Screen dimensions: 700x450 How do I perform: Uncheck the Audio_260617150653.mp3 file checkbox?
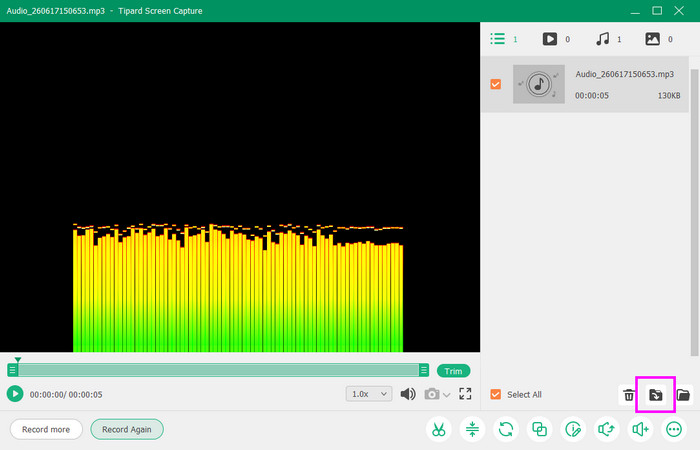point(496,84)
